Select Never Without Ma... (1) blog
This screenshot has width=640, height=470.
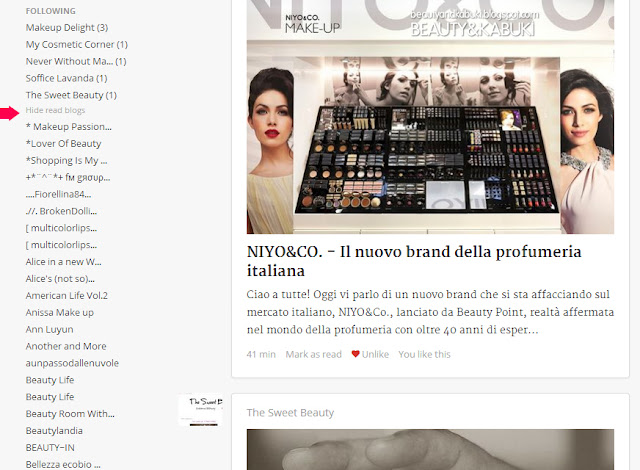76,61
